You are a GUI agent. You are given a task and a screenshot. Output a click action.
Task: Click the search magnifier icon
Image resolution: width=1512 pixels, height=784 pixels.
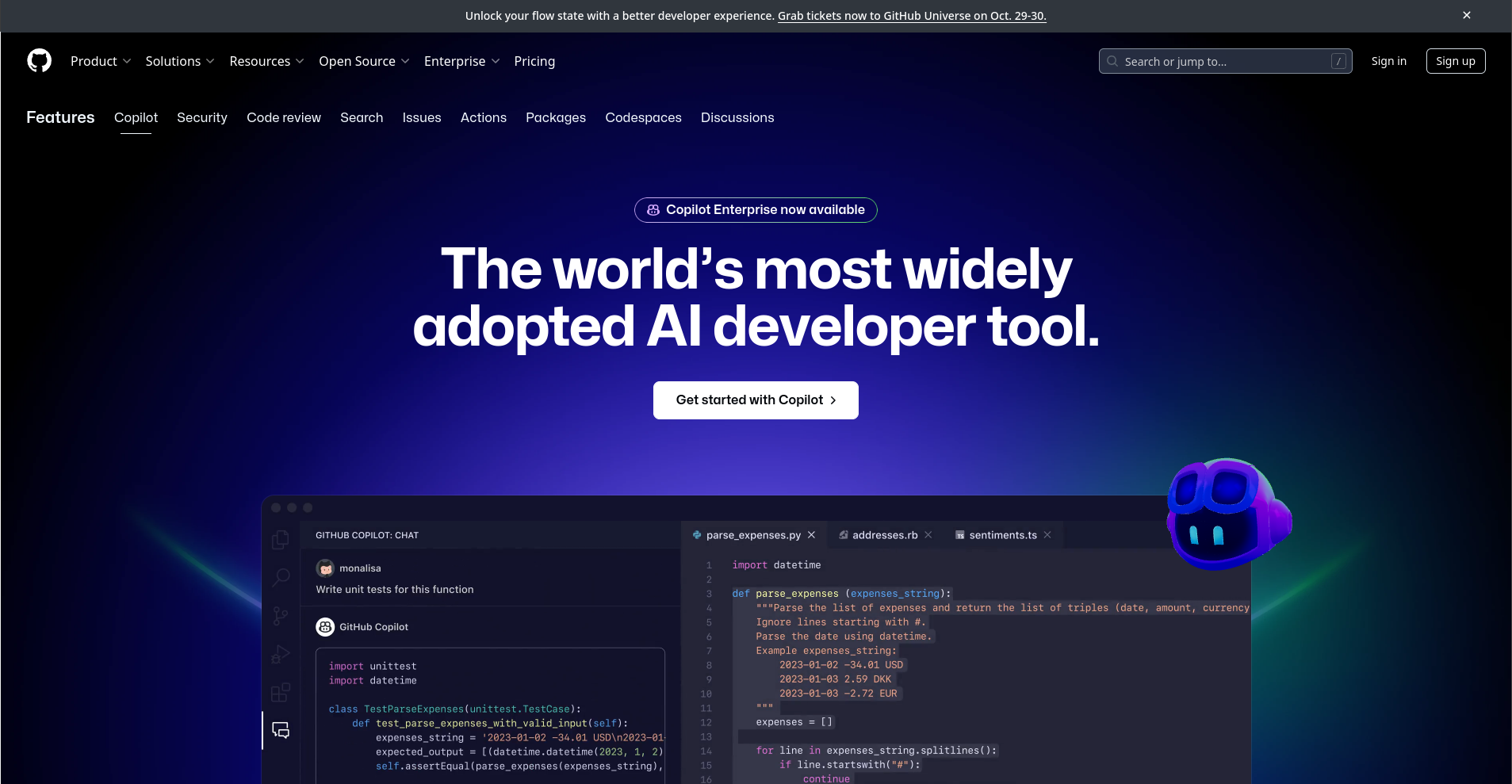1112,61
